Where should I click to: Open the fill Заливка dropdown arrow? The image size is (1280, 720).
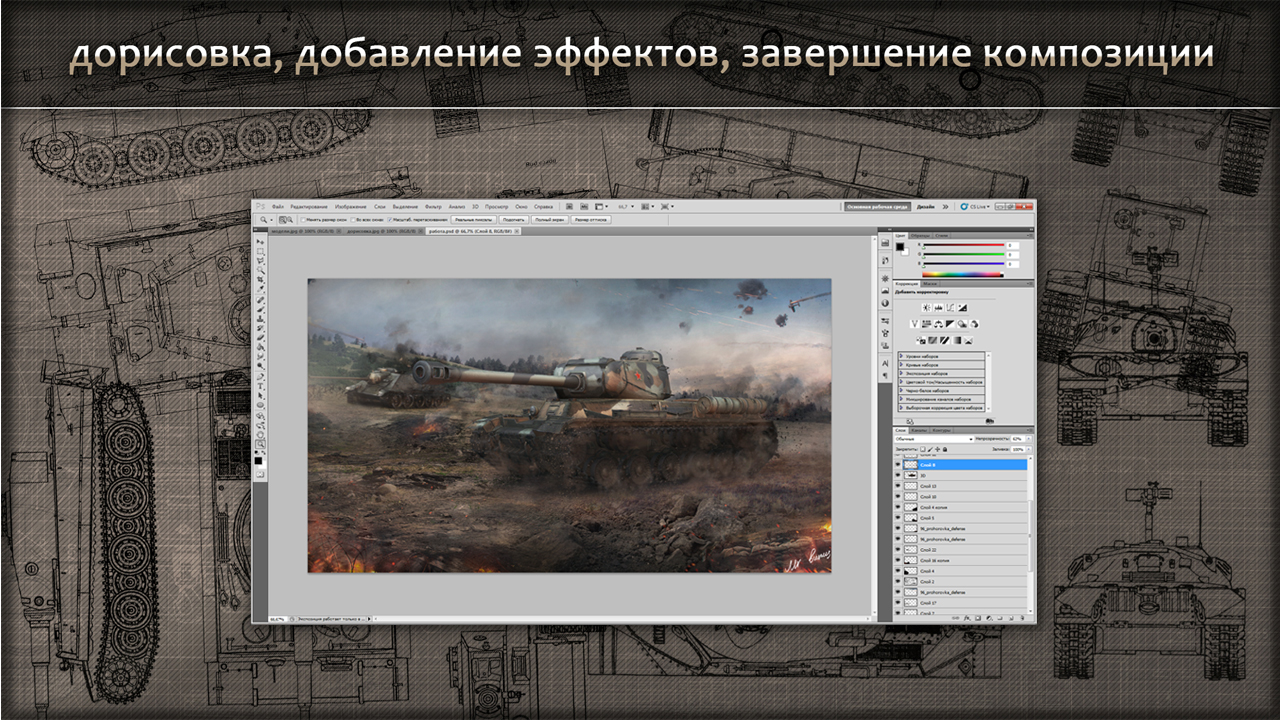tap(1028, 449)
